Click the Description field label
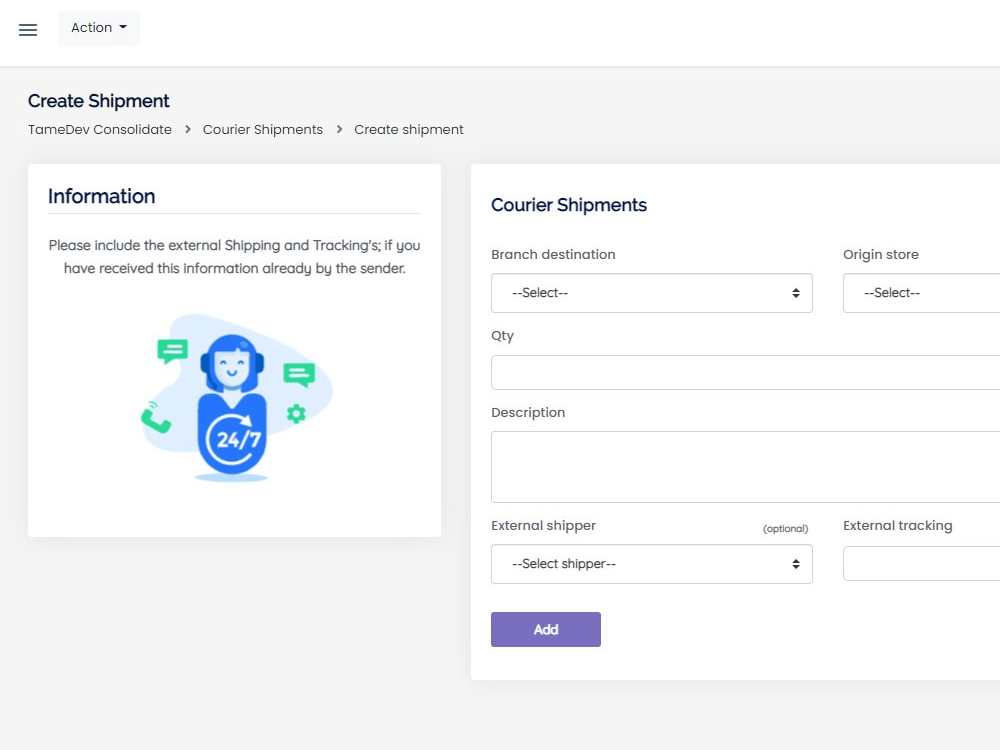Image resolution: width=1000 pixels, height=750 pixels. pos(528,413)
